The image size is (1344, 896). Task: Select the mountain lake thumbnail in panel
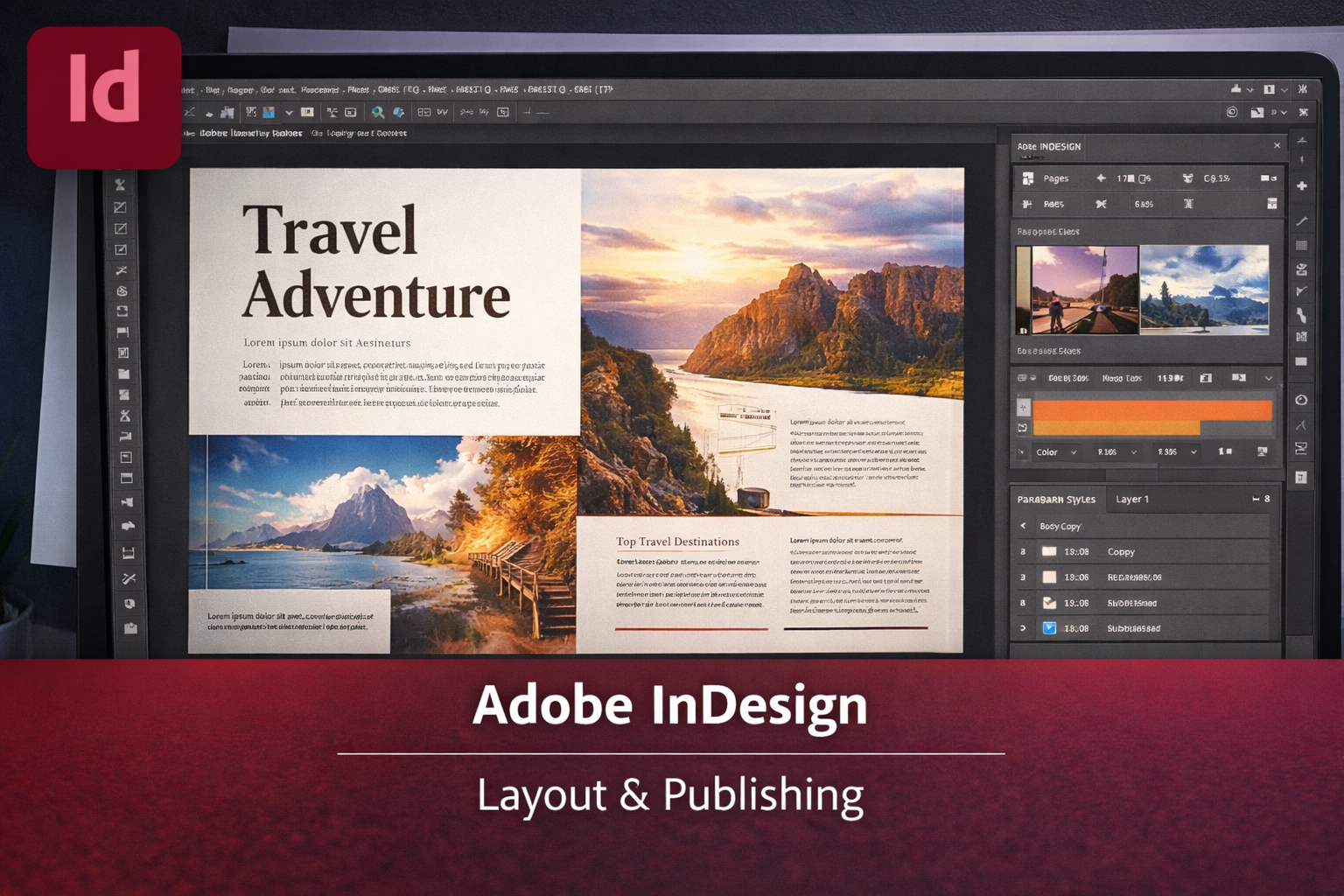pyautogui.click(x=1204, y=290)
